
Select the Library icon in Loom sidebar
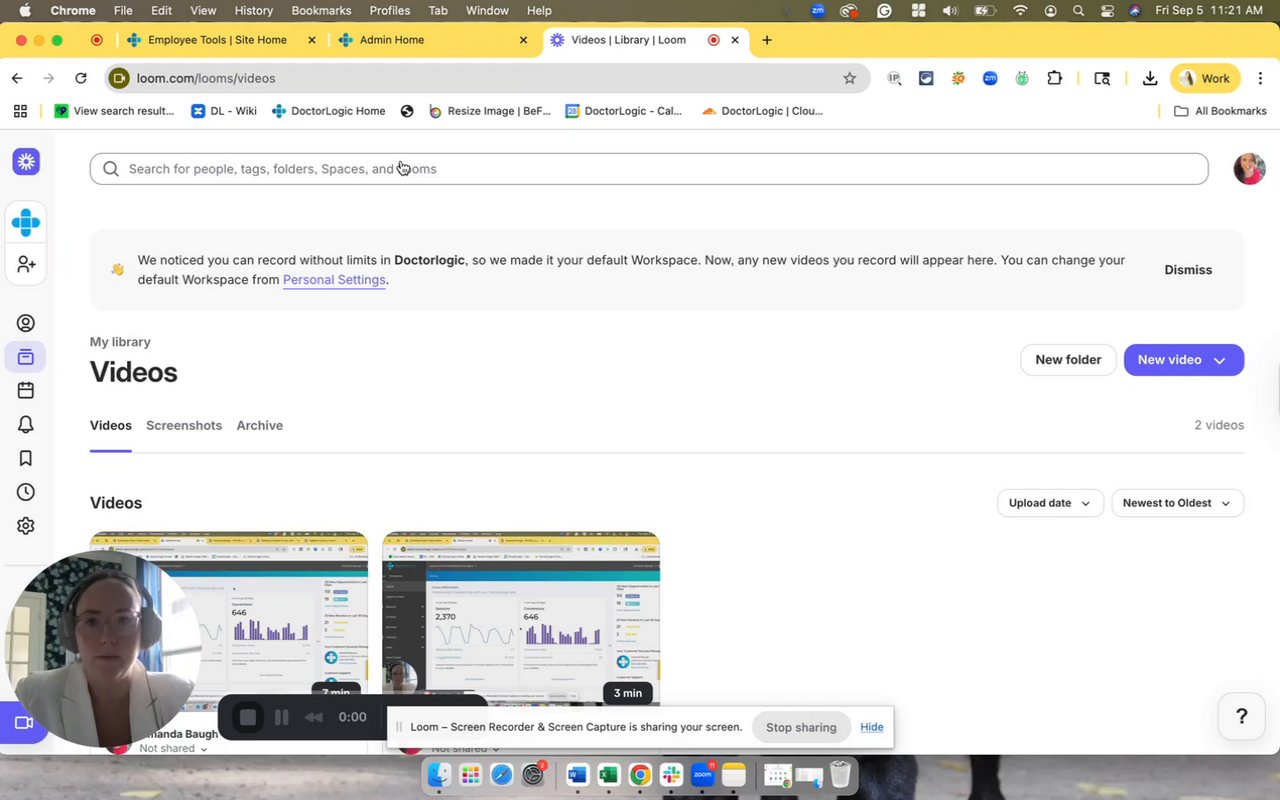[x=26, y=357]
